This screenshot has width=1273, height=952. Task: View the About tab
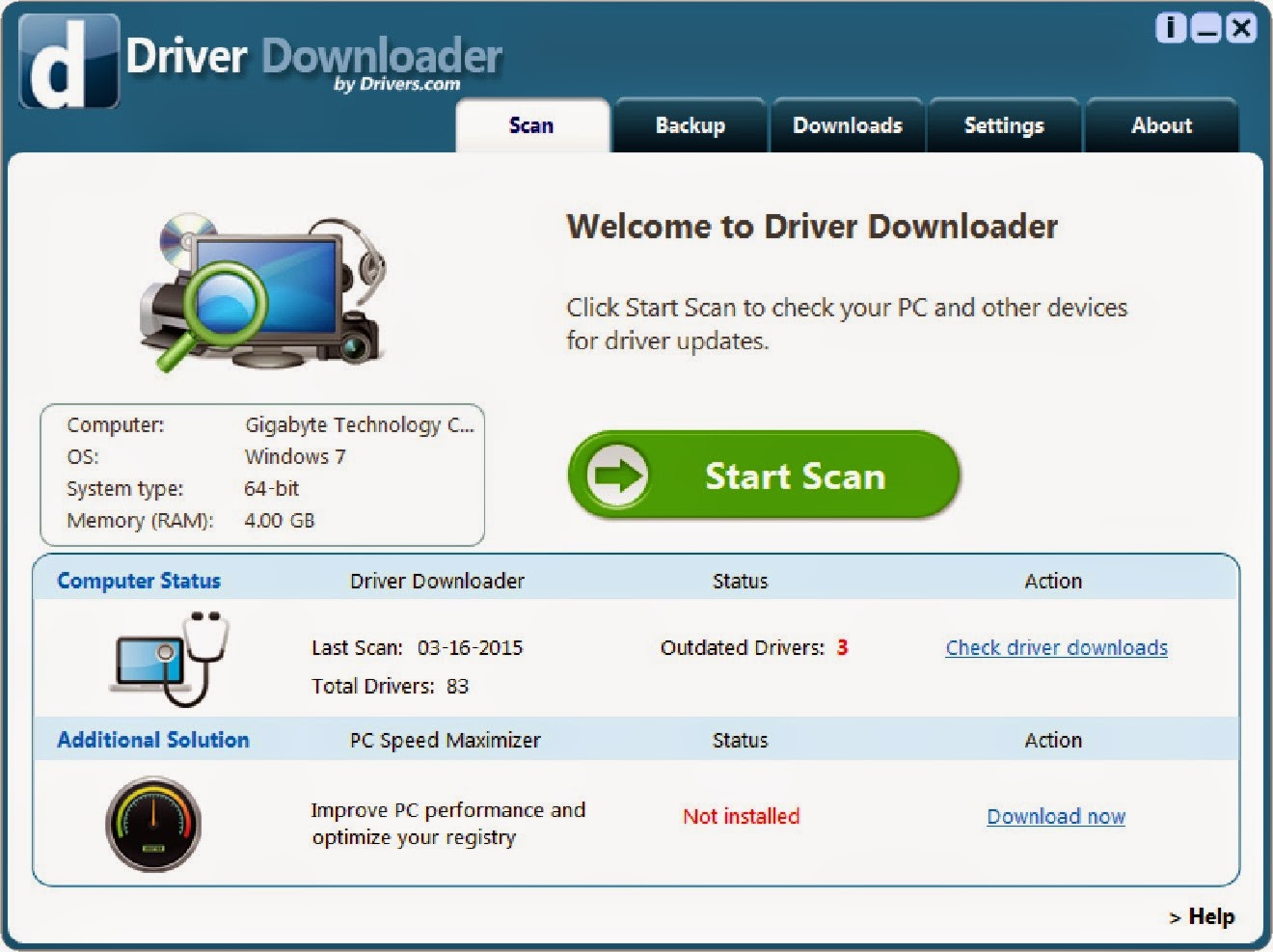1161,125
